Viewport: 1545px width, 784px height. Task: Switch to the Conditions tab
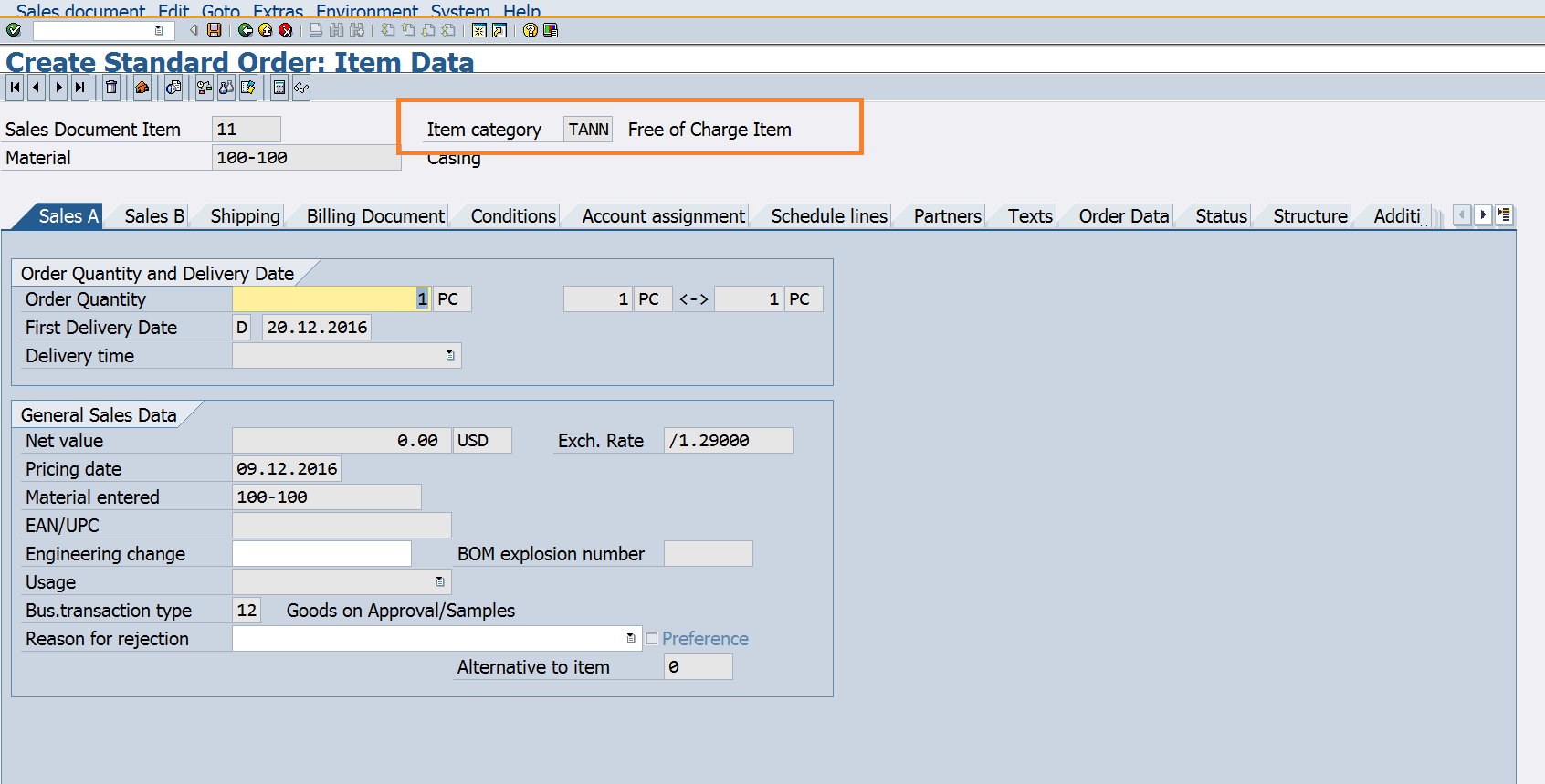point(513,216)
